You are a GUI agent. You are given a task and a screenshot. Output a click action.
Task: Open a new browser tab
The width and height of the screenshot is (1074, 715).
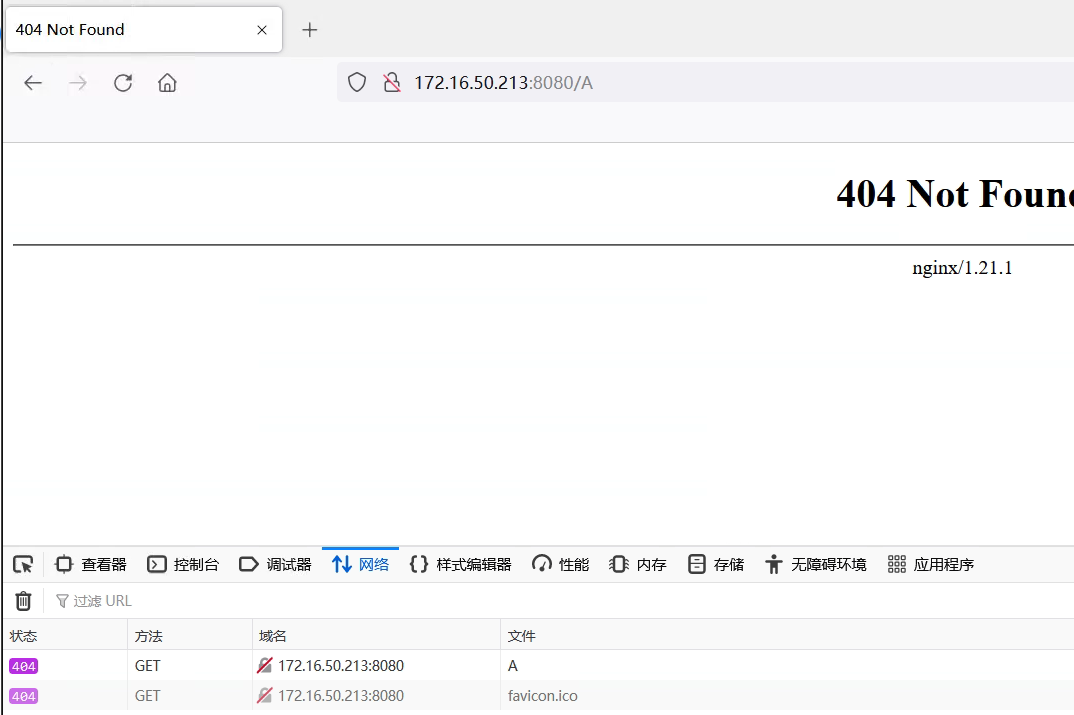click(x=310, y=29)
